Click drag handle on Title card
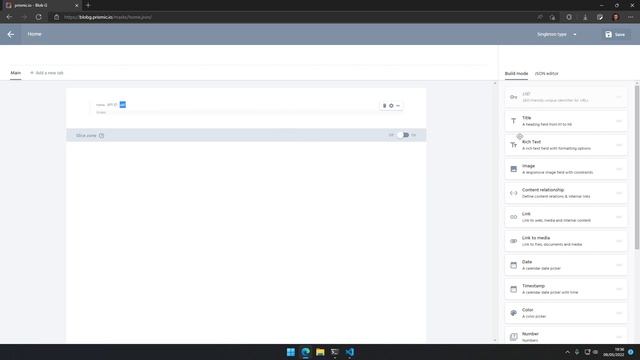Image resolution: width=640 pixels, height=360 pixels. [619, 121]
